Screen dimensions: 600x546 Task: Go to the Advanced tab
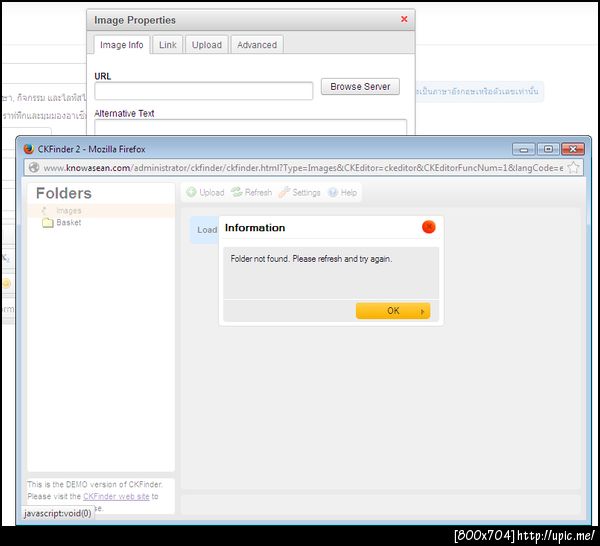click(x=257, y=45)
